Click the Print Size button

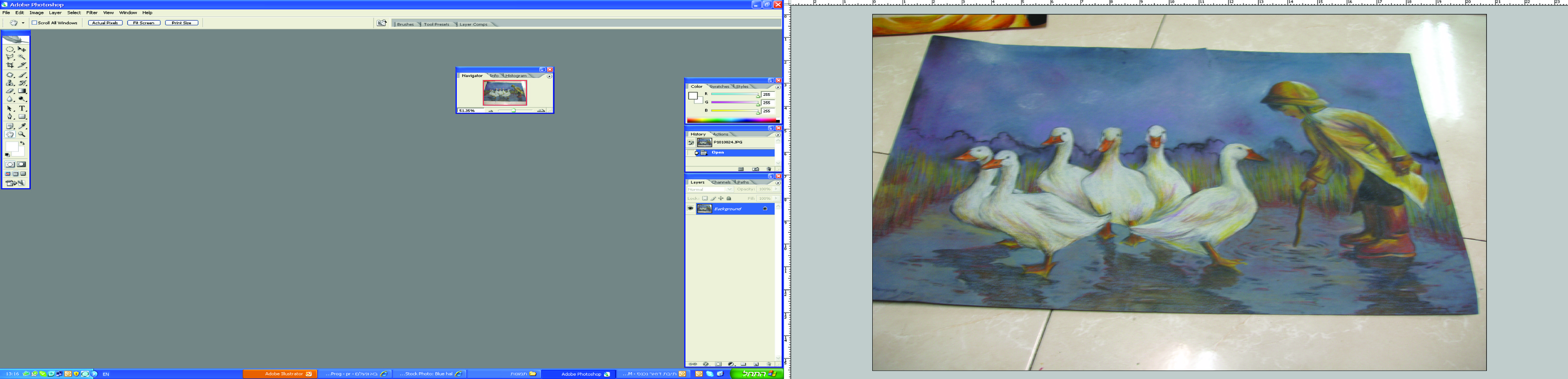tap(181, 23)
